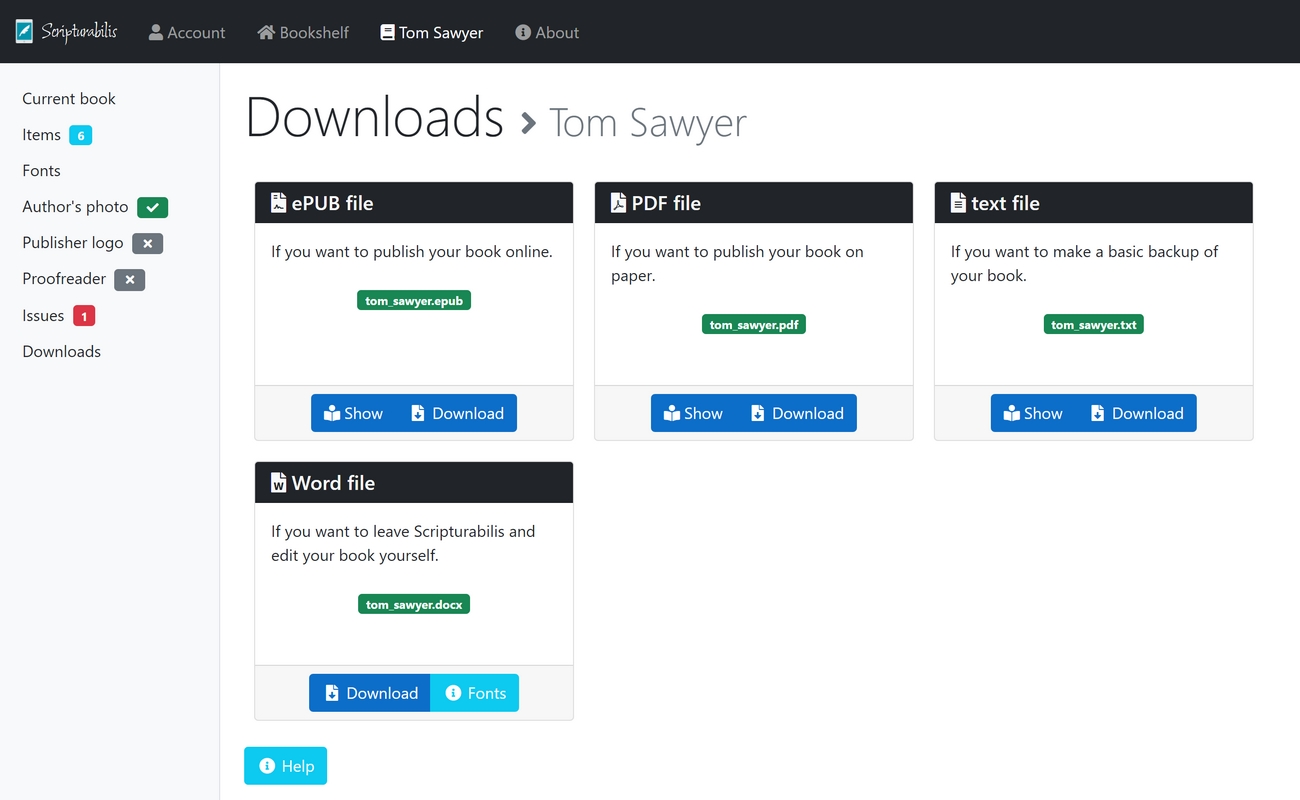Click the tom_sawyer.txt filename badge

tap(1093, 325)
